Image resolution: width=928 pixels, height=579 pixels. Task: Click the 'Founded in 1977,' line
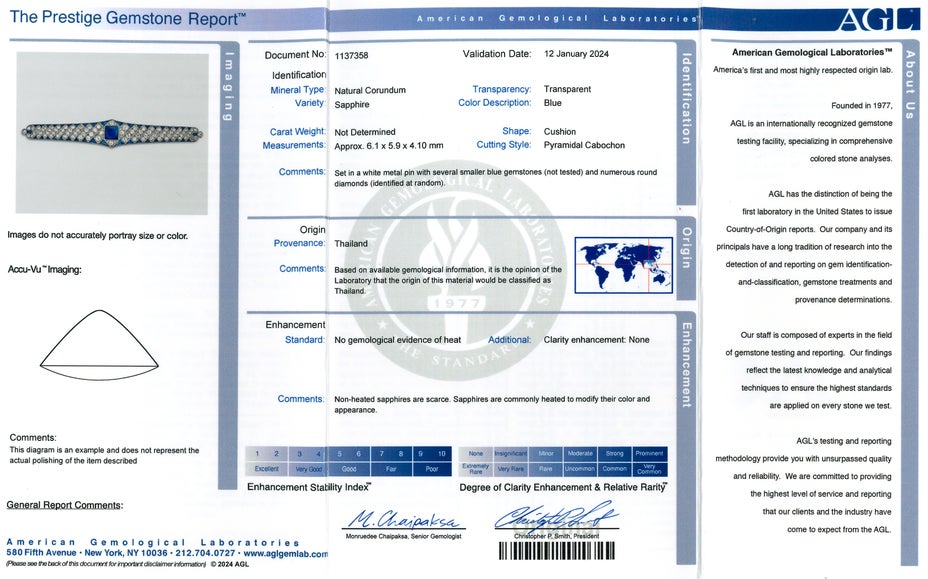861,105
